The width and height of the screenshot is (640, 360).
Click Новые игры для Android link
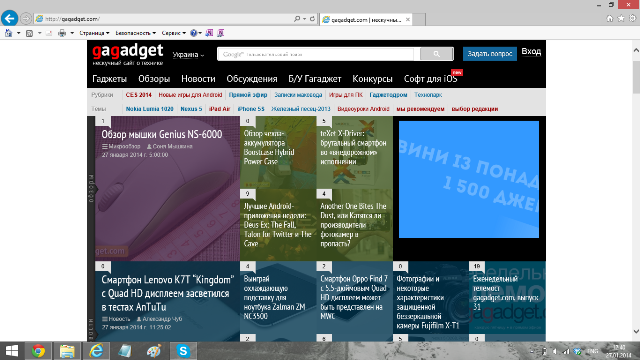[190, 95]
